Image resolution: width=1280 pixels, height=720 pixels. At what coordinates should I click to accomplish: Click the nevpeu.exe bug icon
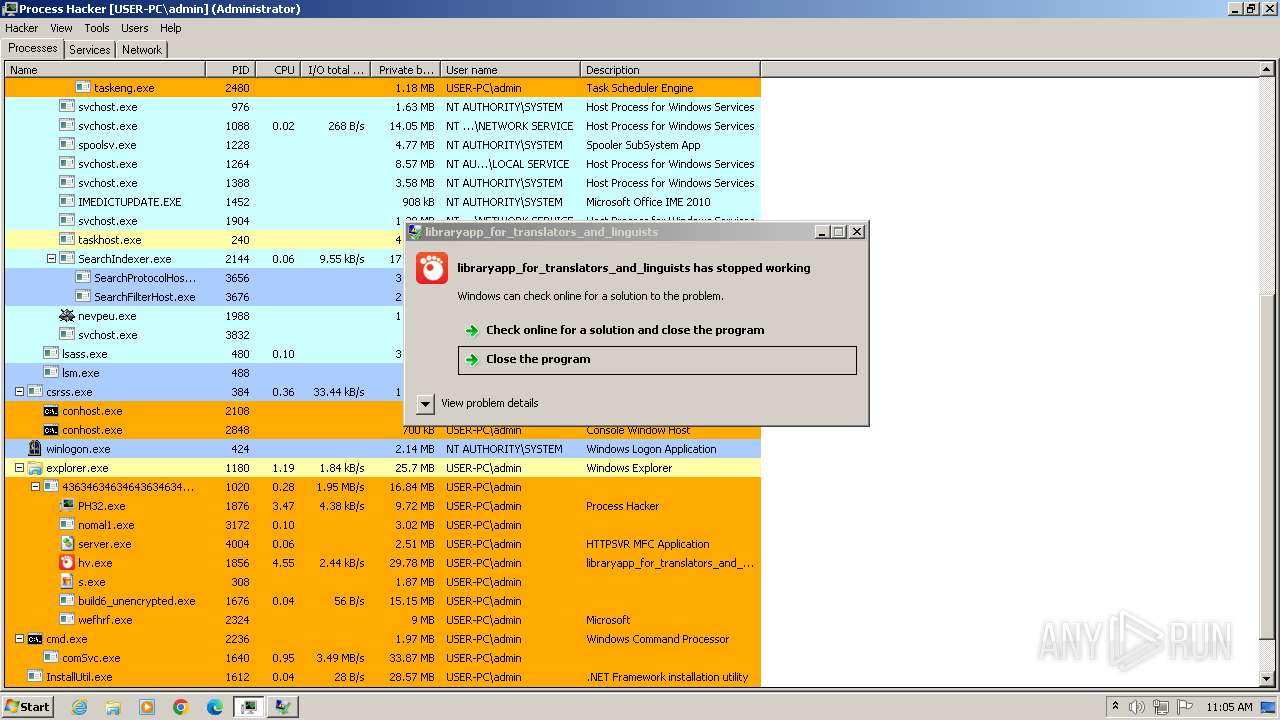(67, 316)
